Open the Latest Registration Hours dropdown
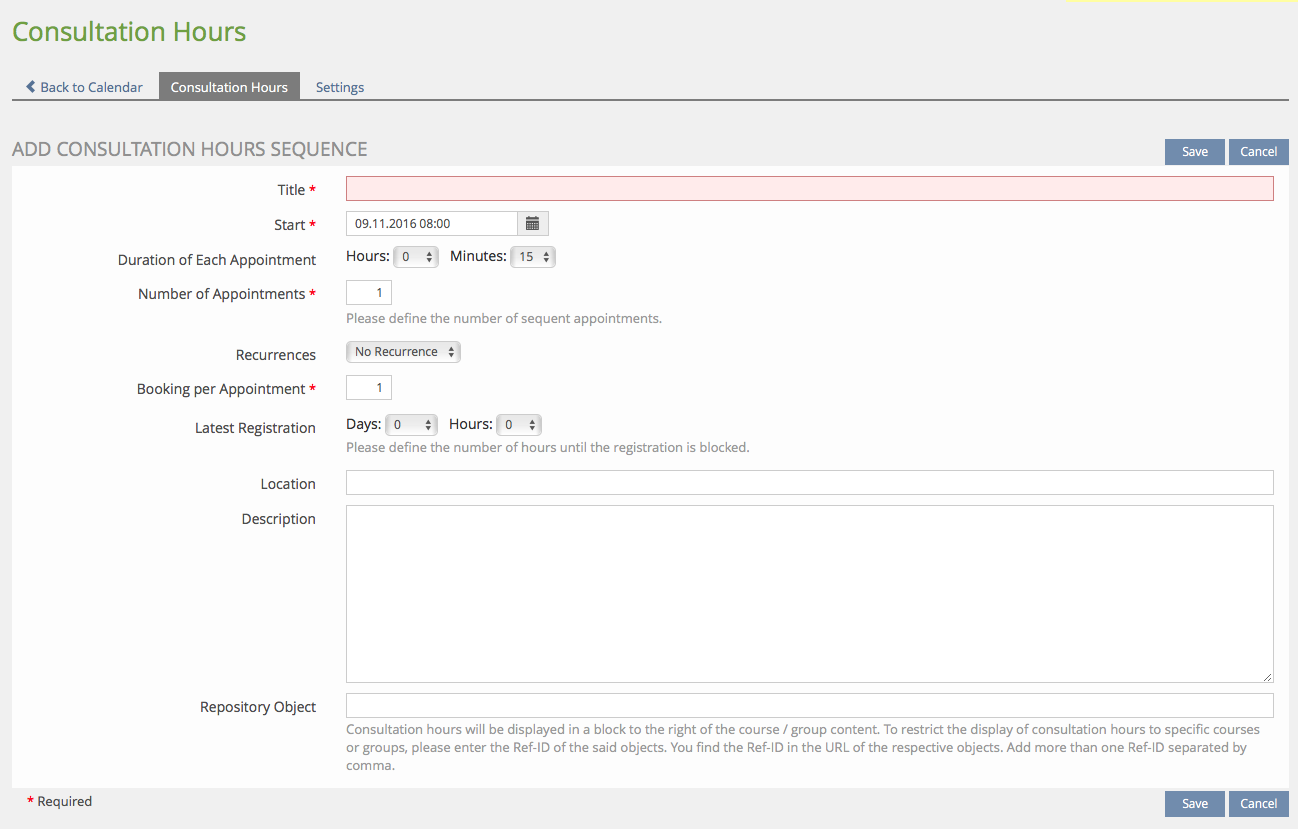Viewport: 1298px width, 829px height. (x=519, y=425)
